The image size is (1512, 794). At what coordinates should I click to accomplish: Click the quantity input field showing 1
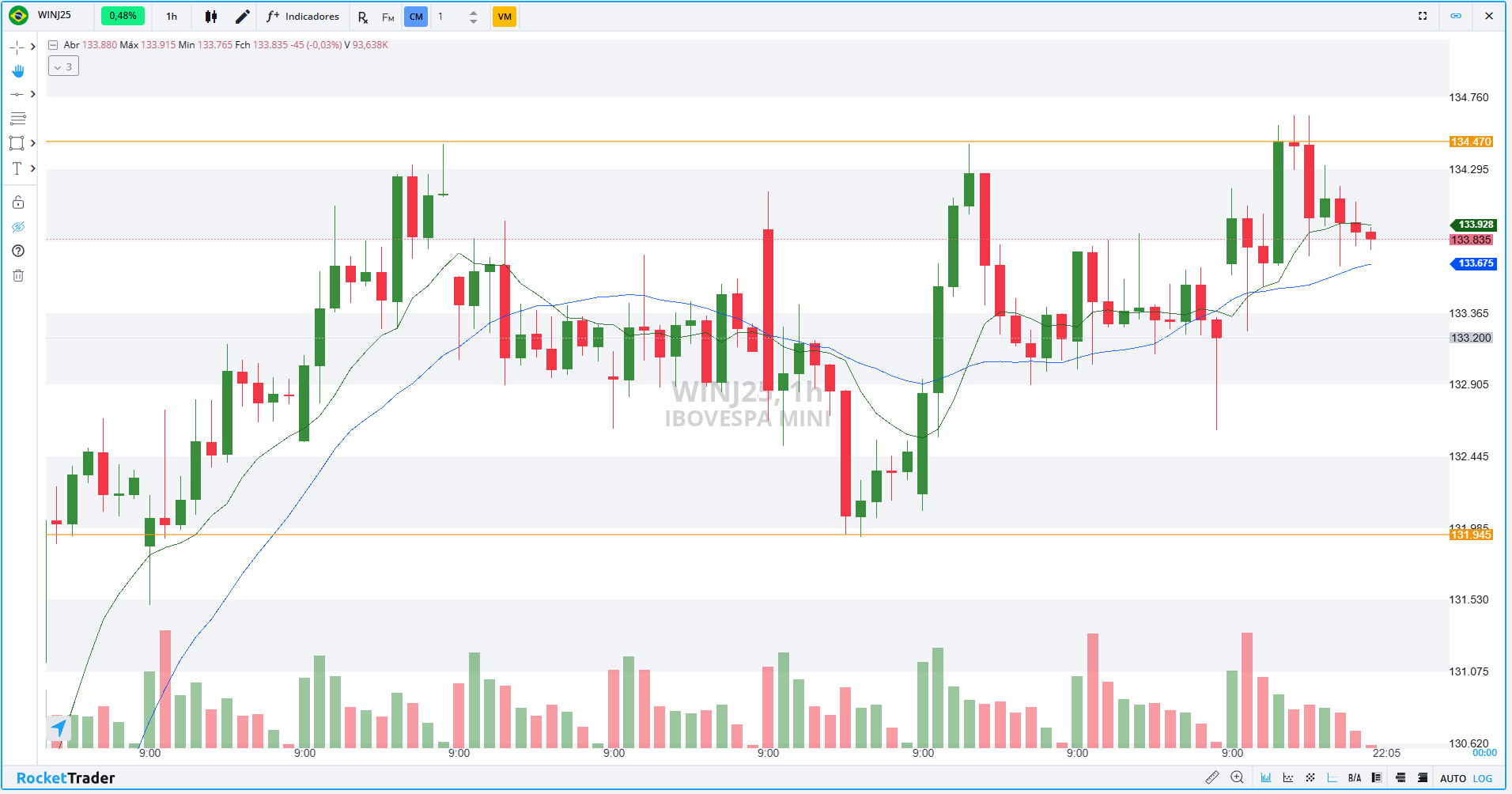[x=451, y=17]
